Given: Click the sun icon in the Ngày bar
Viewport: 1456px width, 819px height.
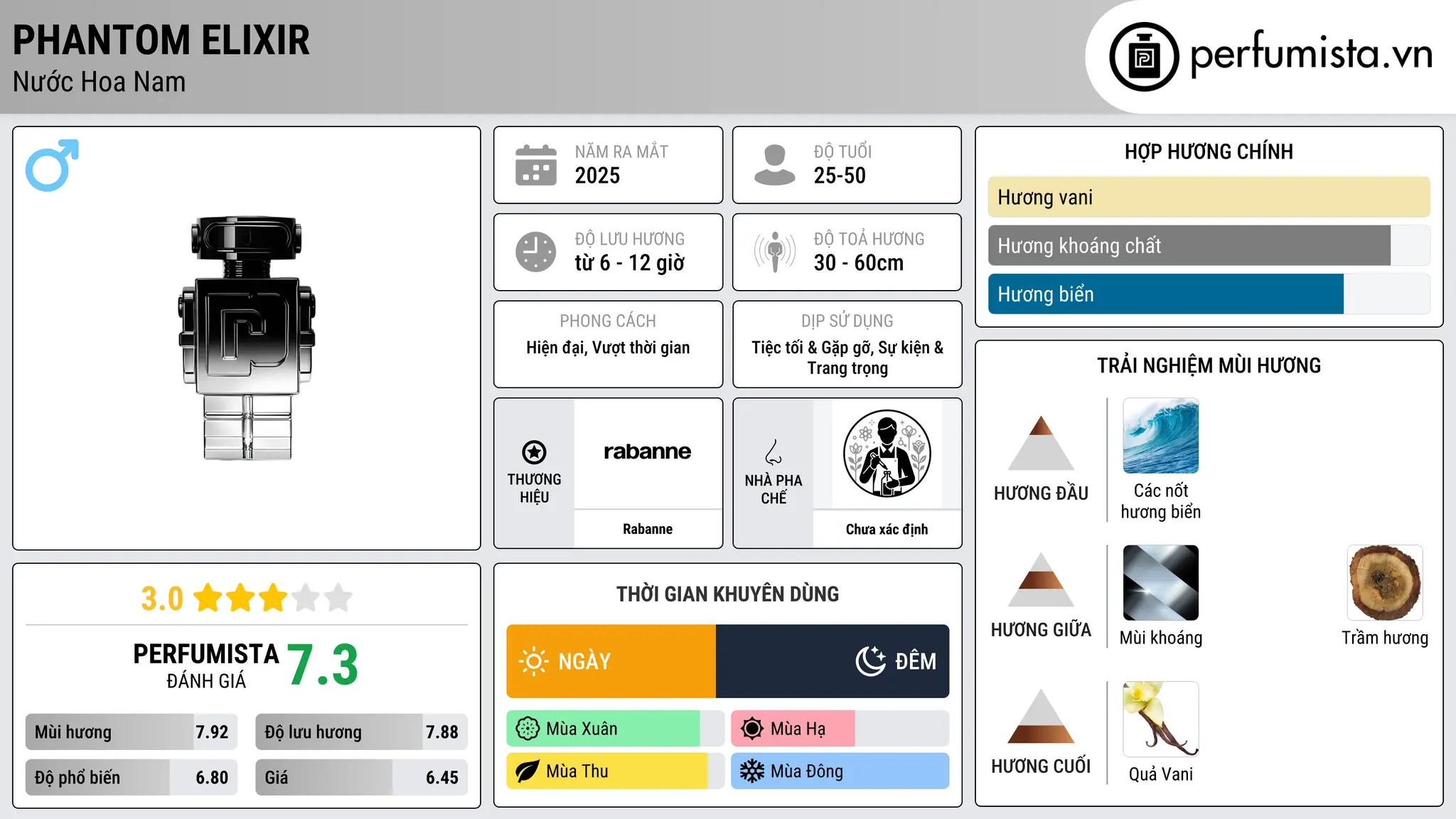Looking at the screenshot, I should pyautogui.click(x=534, y=661).
